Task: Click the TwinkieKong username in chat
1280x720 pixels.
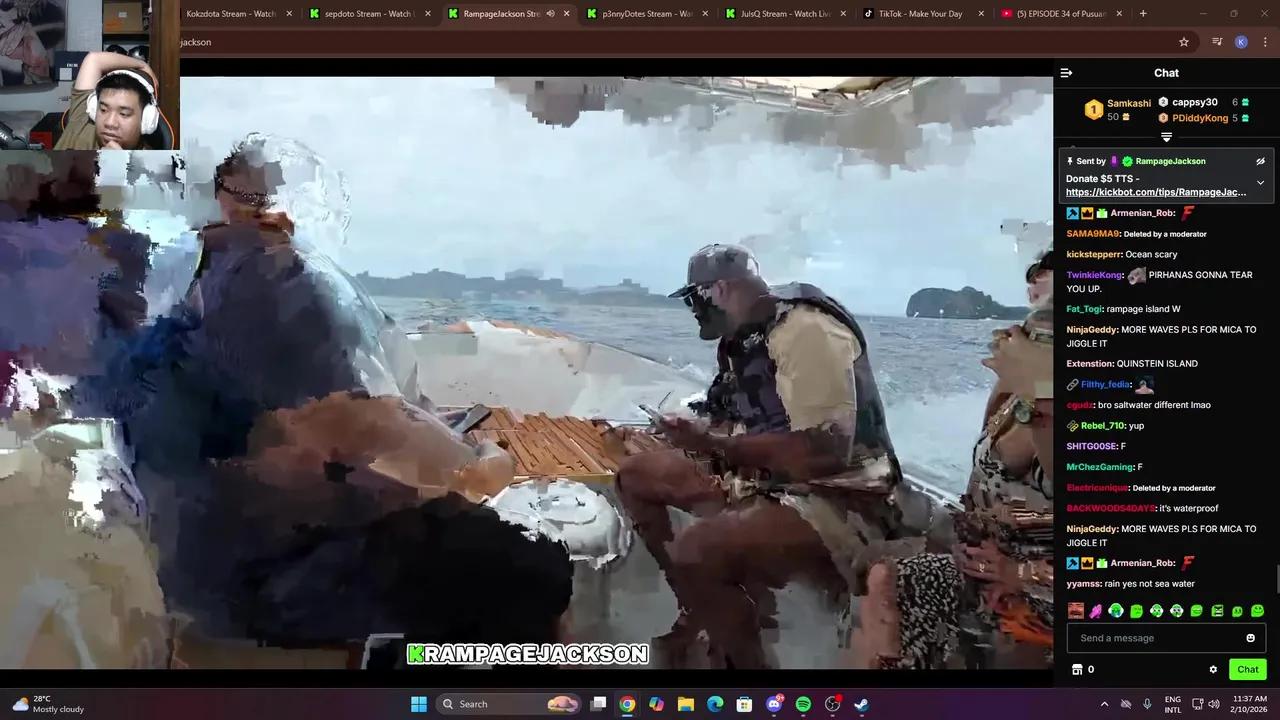Action: [1094, 275]
